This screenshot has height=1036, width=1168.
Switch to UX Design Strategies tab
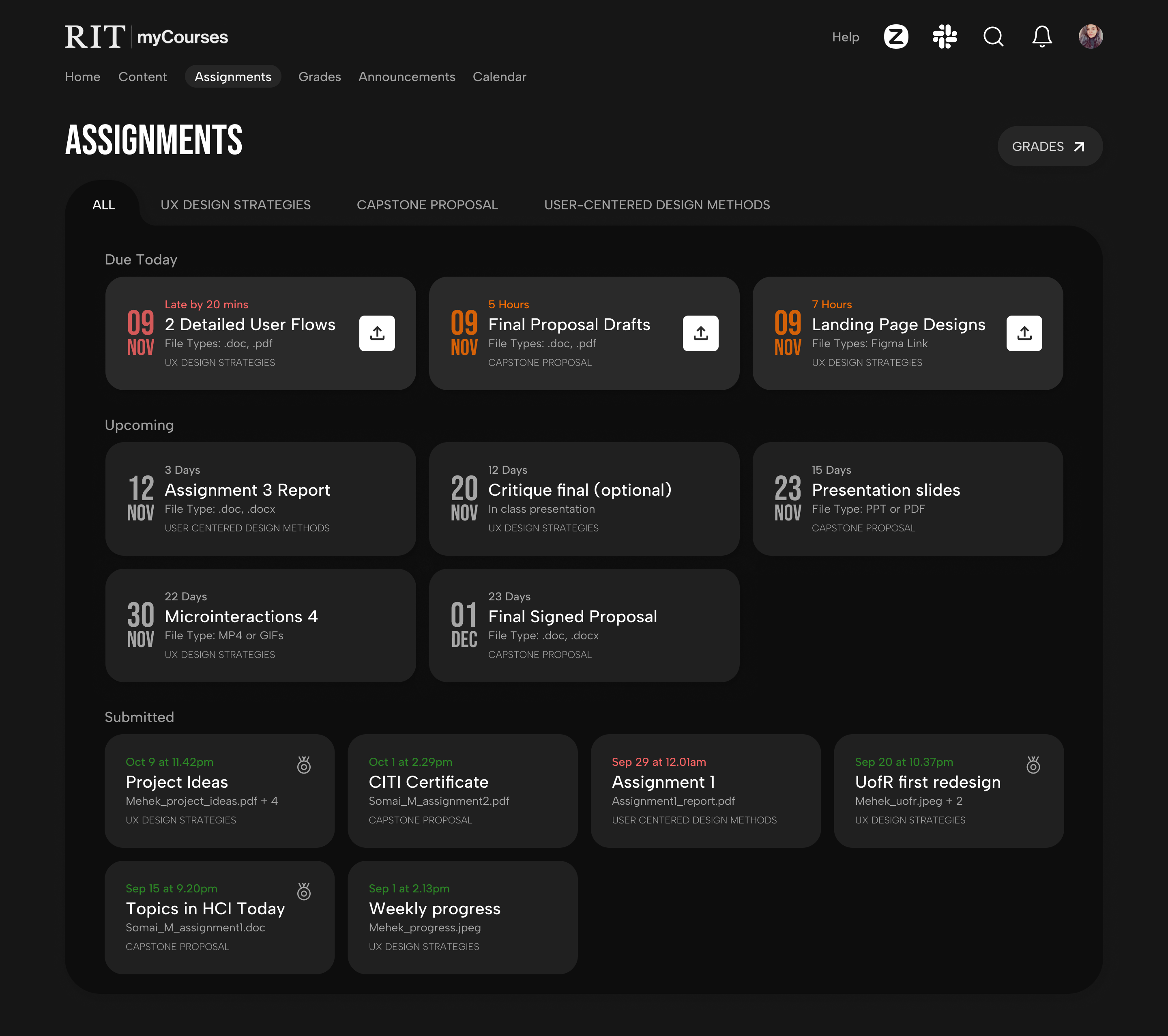tap(236, 204)
